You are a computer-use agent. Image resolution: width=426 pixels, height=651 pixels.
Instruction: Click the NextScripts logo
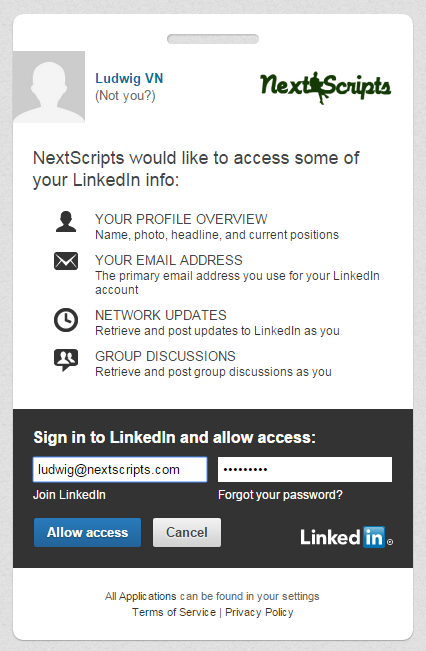[x=326, y=87]
